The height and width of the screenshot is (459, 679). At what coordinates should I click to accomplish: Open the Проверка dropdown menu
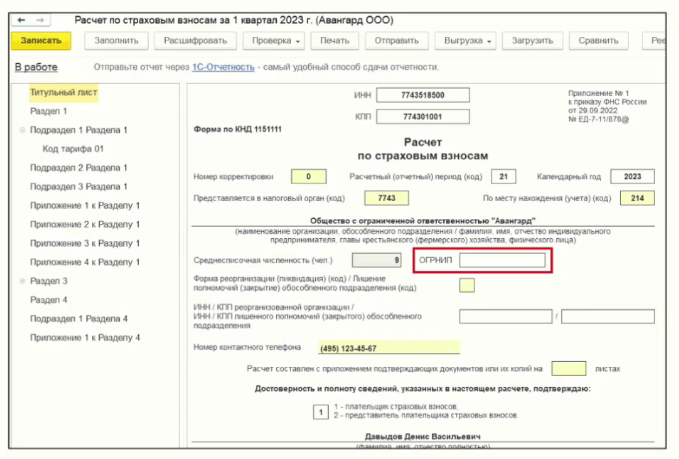[x=276, y=41]
